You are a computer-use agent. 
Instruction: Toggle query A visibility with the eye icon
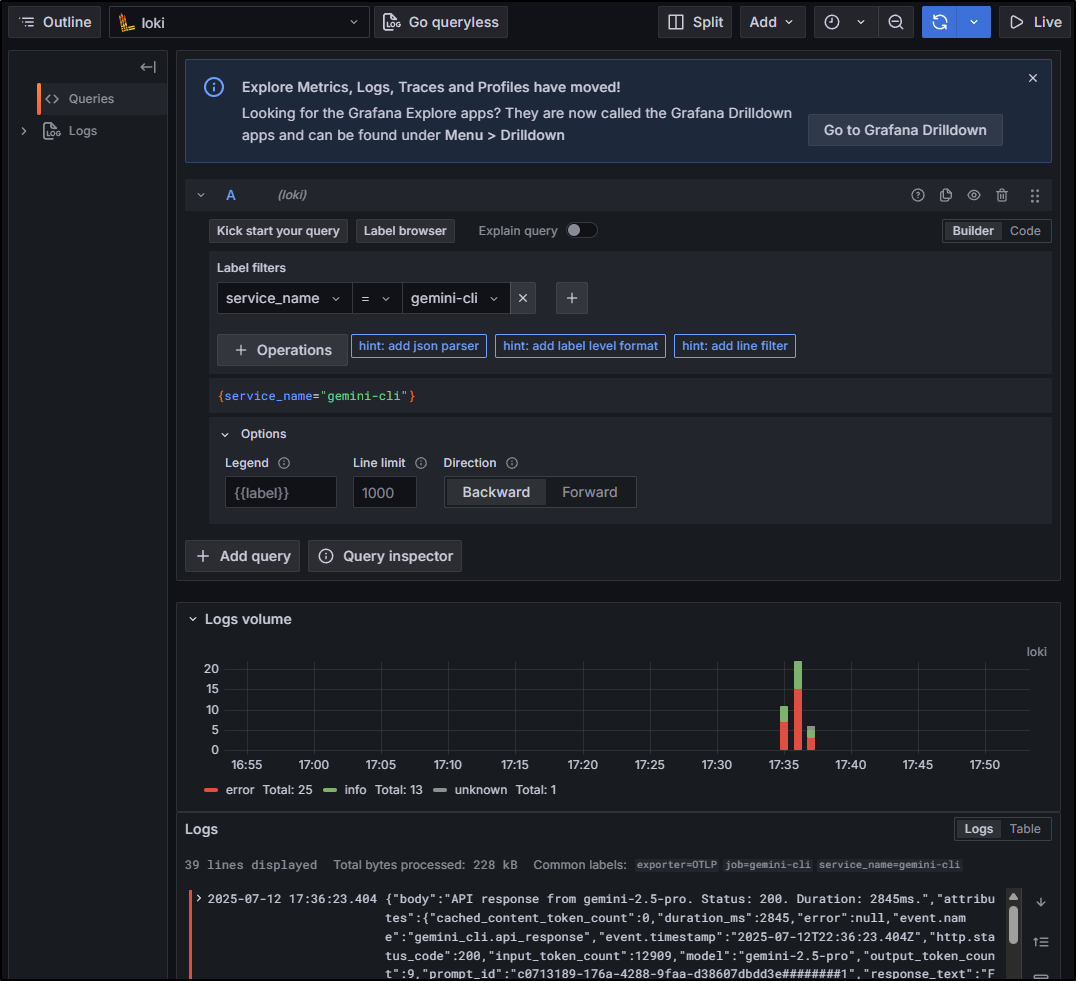tap(974, 195)
